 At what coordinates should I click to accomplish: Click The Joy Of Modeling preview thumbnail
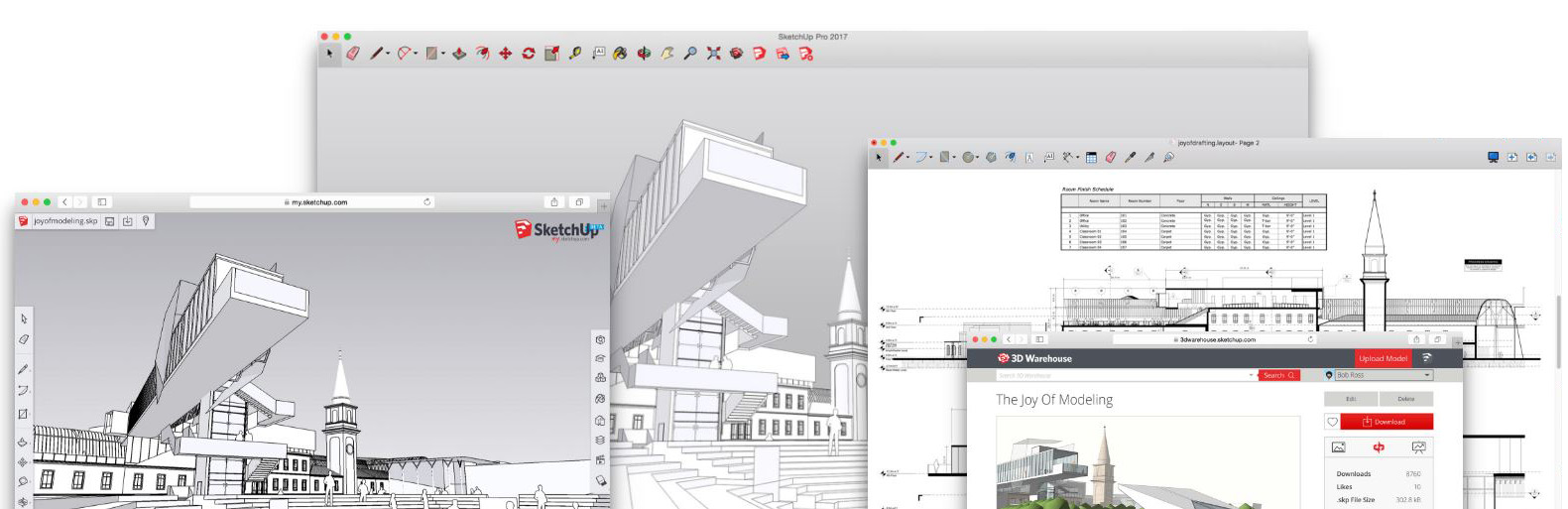pyautogui.click(x=1147, y=462)
